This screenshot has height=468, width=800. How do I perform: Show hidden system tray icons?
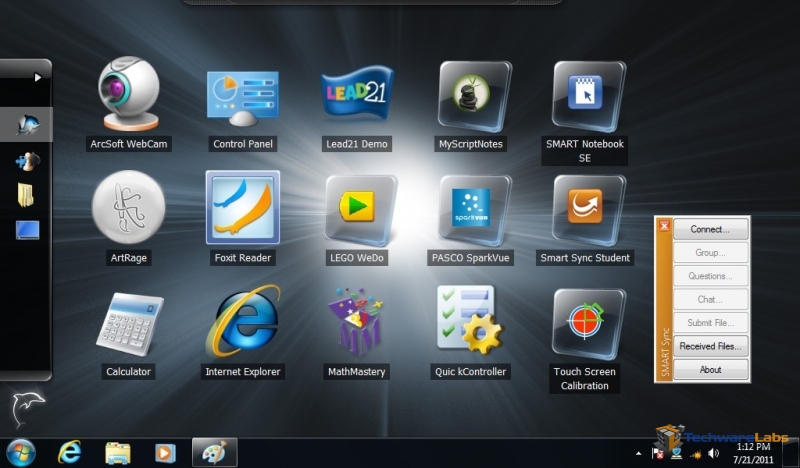(638, 453)
